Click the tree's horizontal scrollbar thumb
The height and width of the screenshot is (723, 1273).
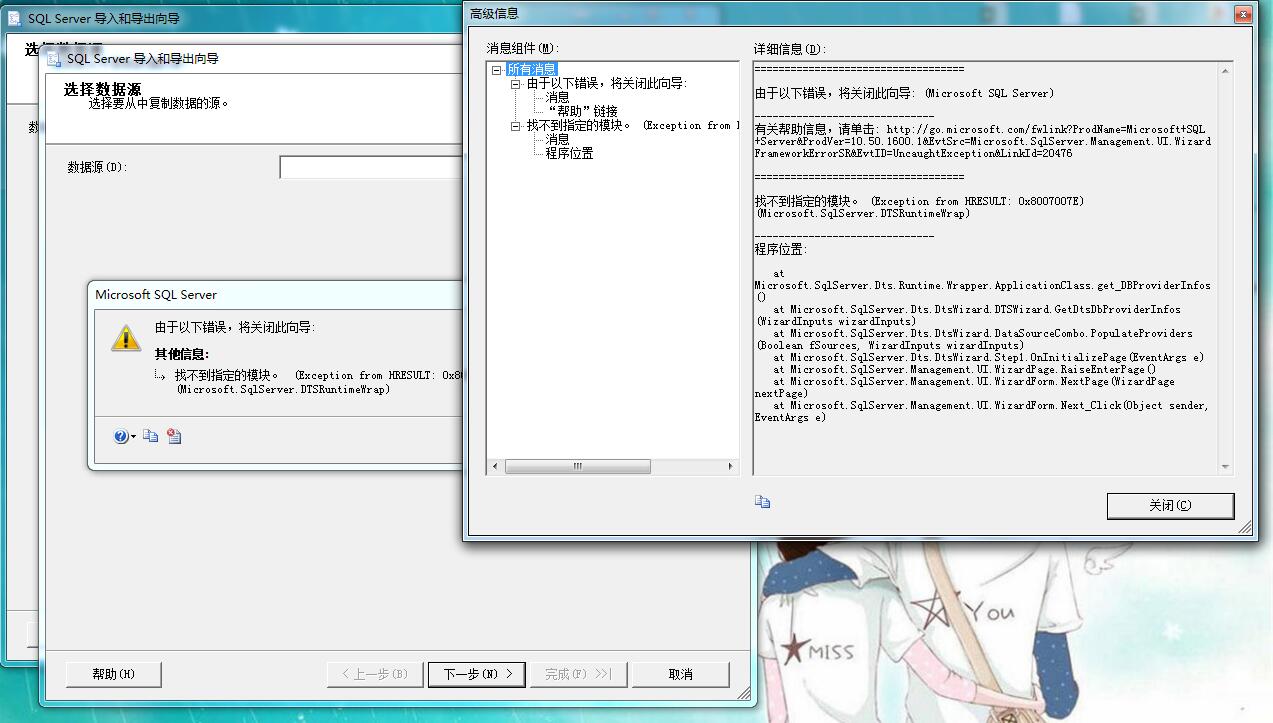[577, 467]
